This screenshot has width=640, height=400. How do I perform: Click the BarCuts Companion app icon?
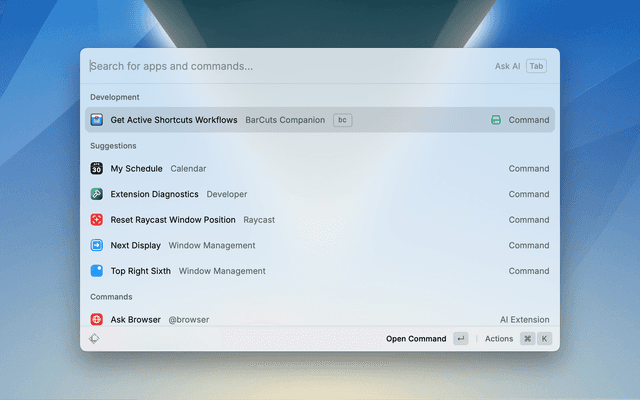pyautogui.click(x=96, y=120)
